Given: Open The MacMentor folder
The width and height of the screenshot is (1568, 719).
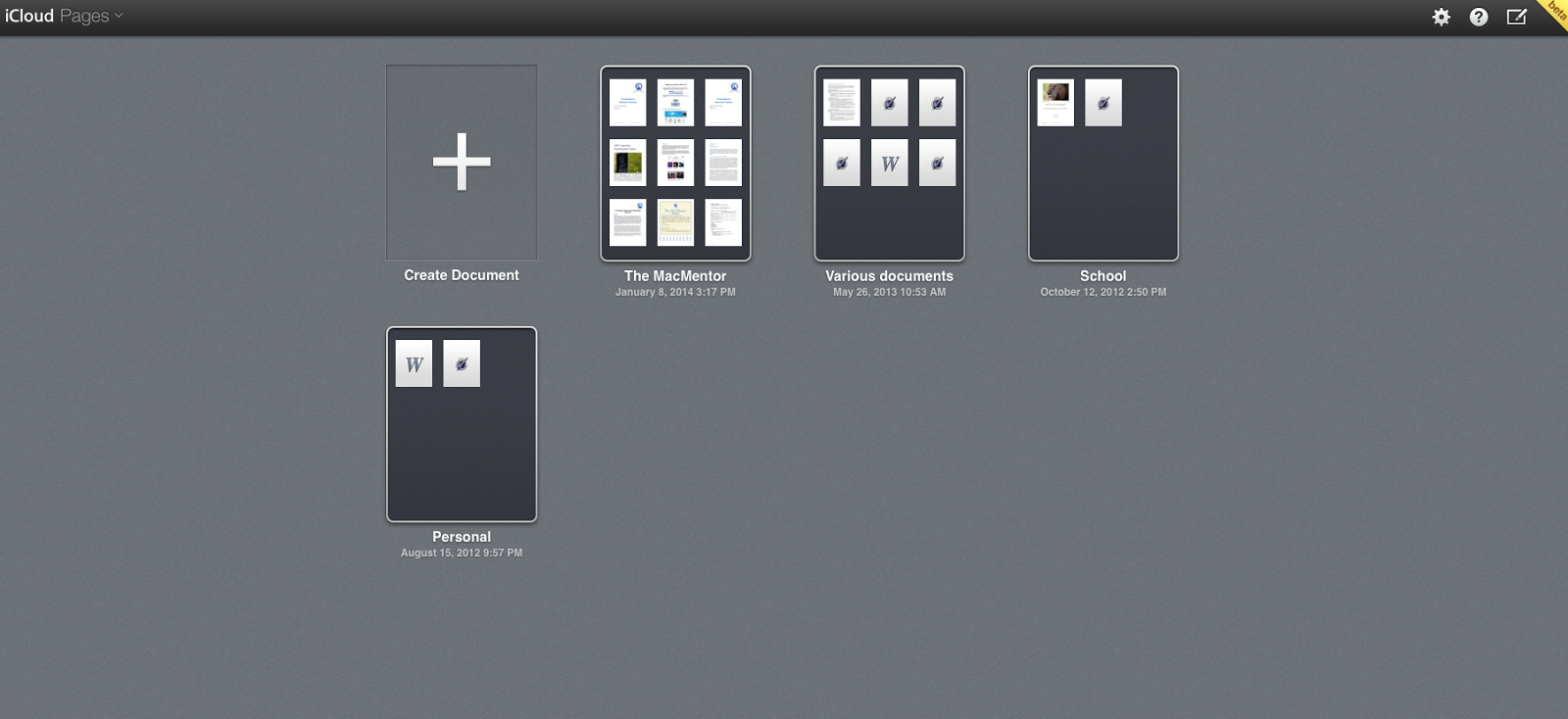Looking at the screenshot, I should pos(675,164).
